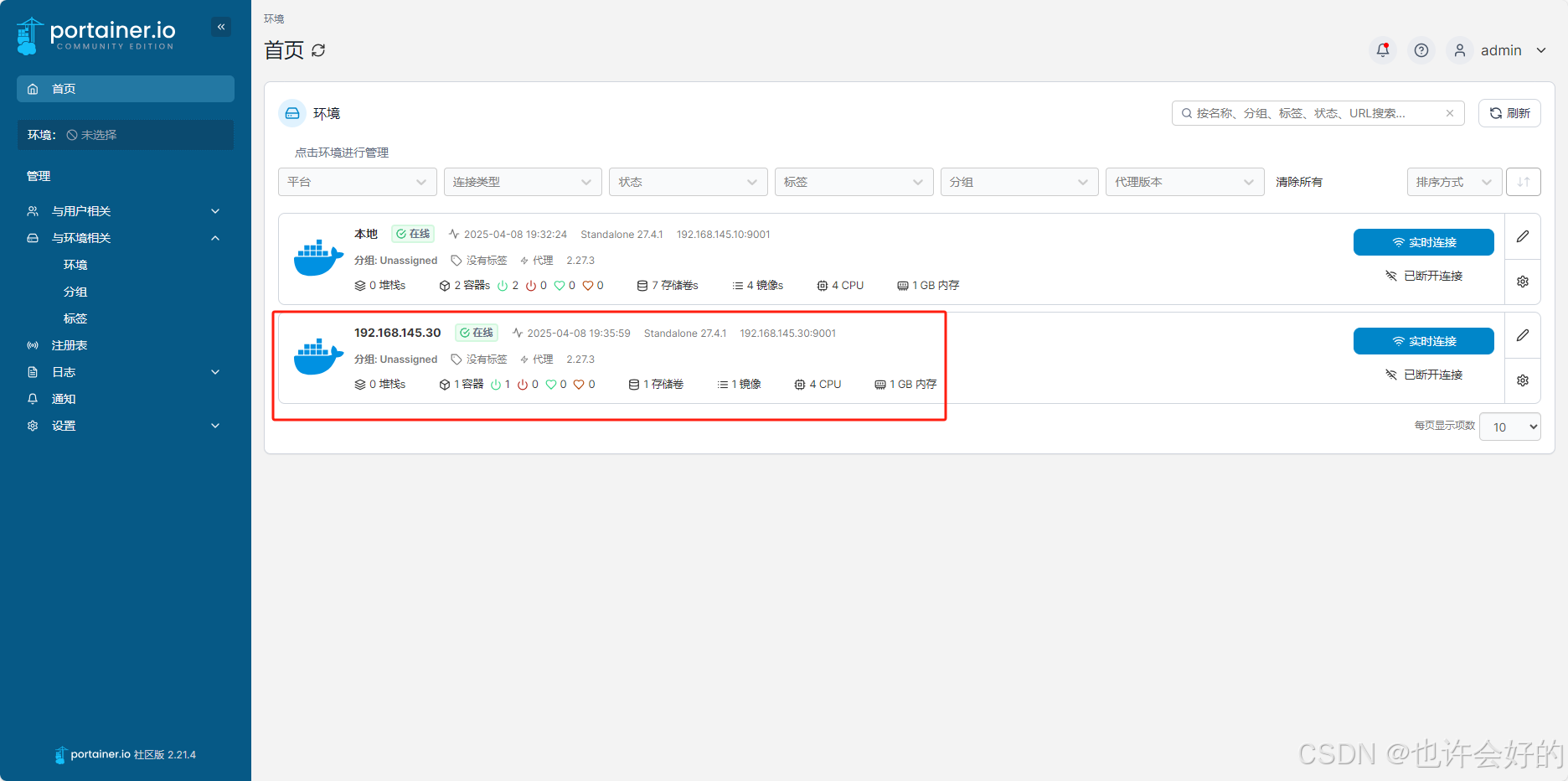Collapse the sidebar with double-chevron icon
This screenshot has height=781, width=1568.
click(221, 27)
